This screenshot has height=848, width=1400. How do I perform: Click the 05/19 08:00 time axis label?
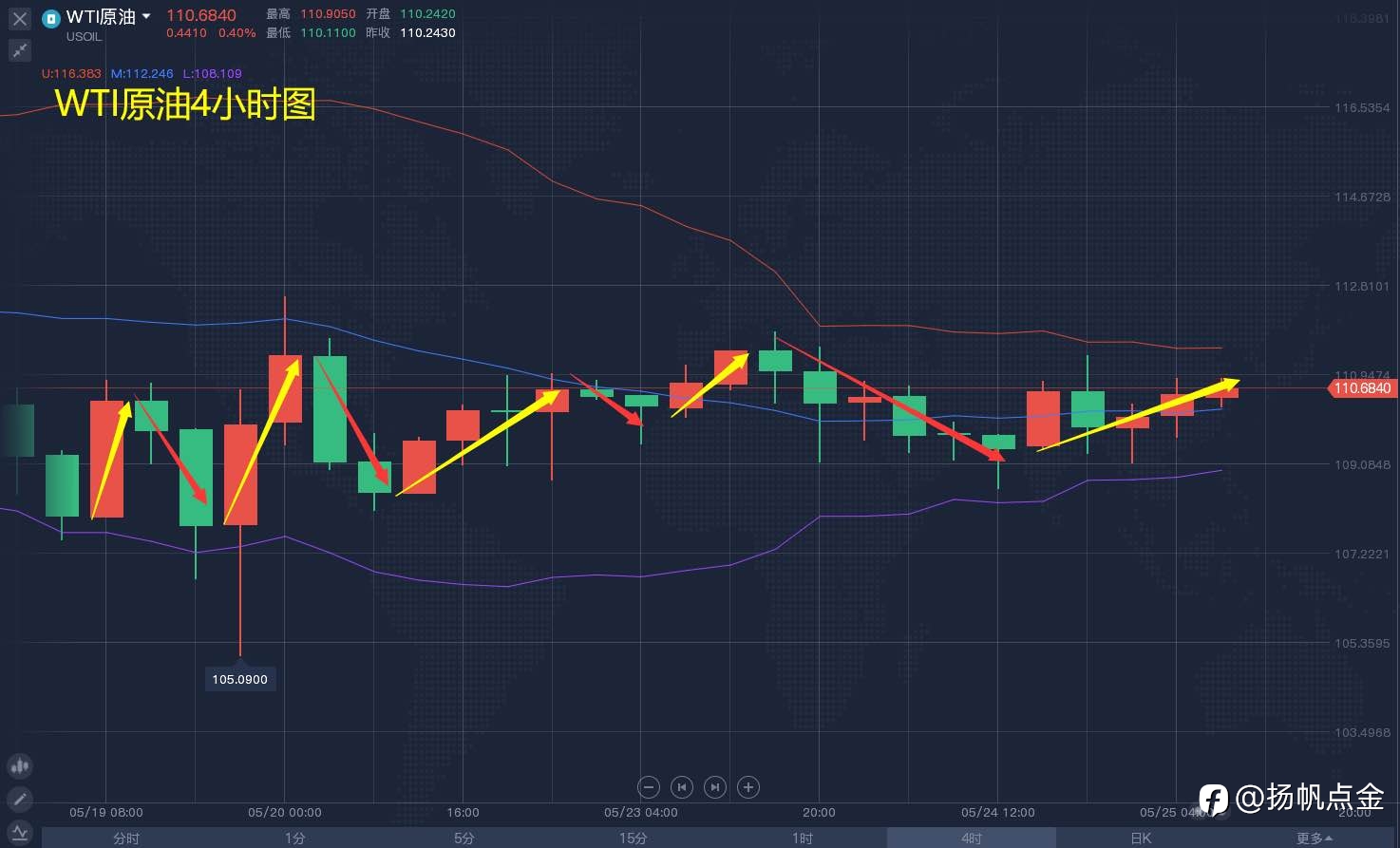pyautogui.click(x=106, y=812)
